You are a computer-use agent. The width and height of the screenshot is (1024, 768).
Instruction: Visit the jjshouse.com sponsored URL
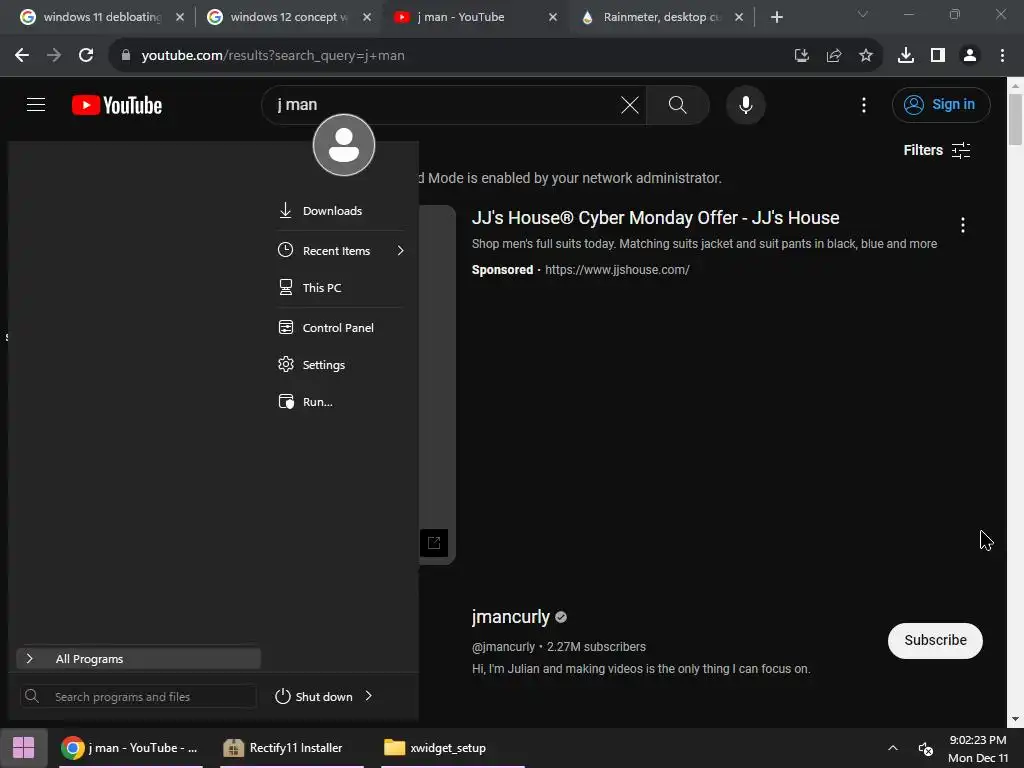[617, 270]
